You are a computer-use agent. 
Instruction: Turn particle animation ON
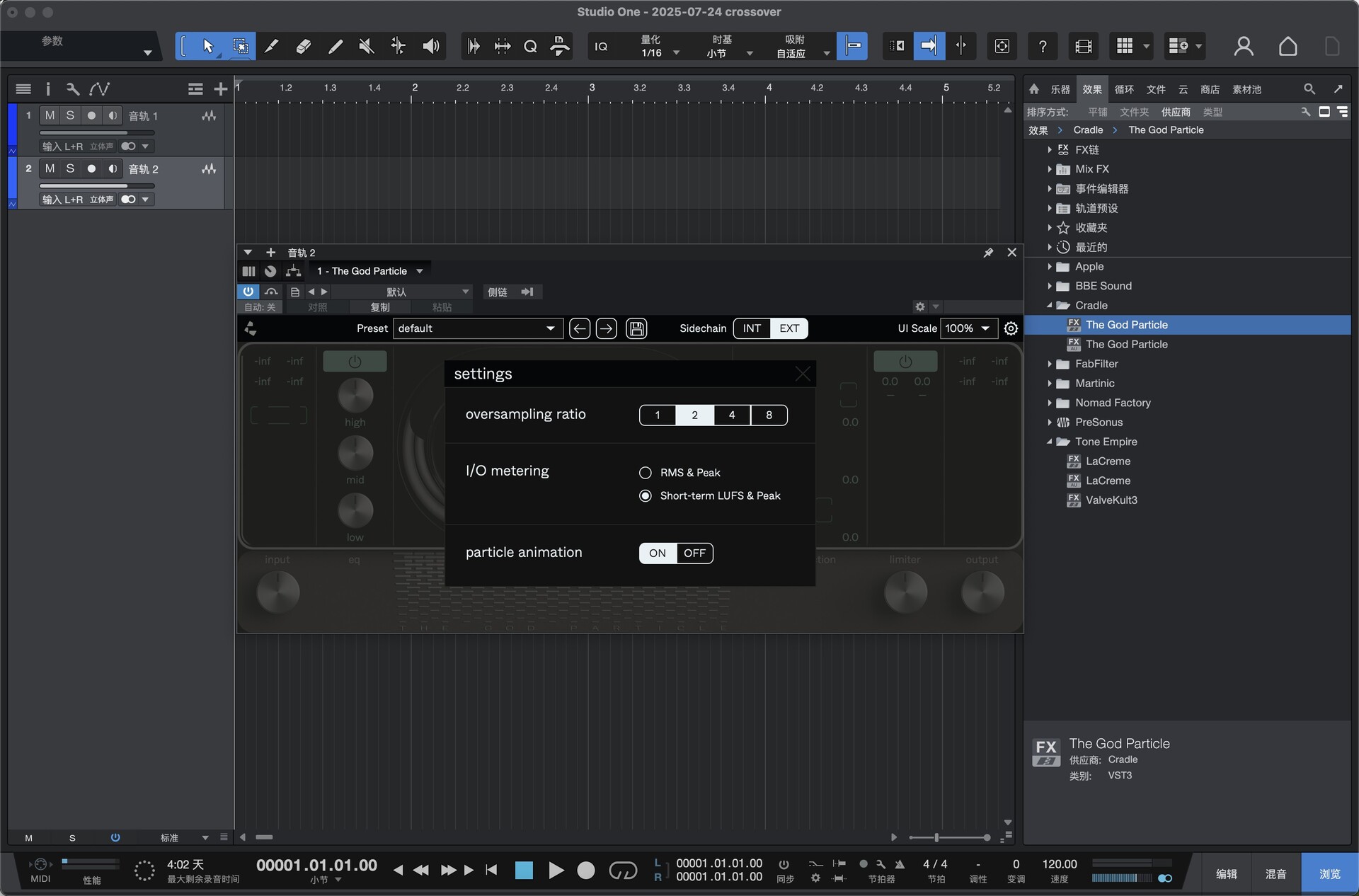point(658,553)
